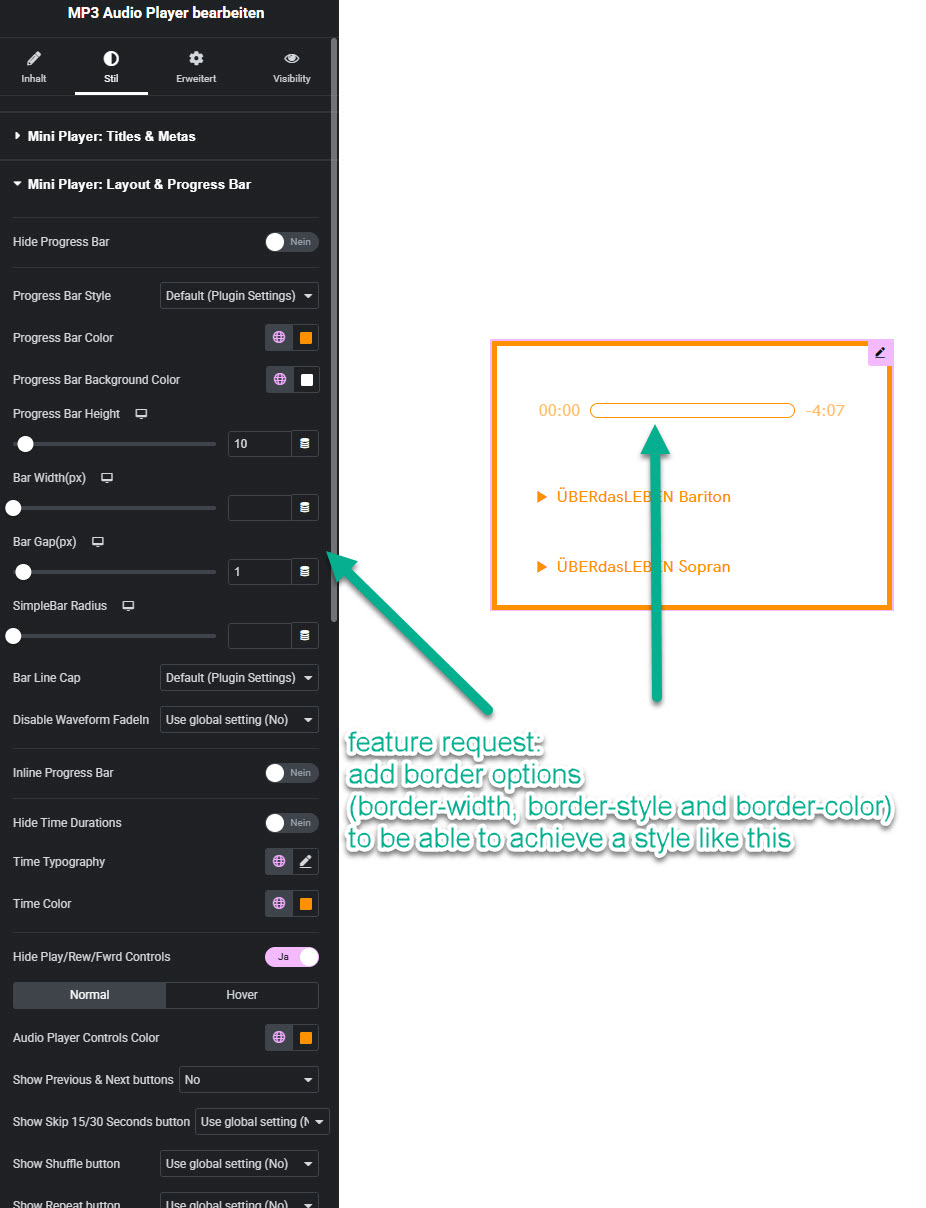Open Time Typography pencil edit icon
The width and height of the screenshot is (926, 1208).
(306, 862)
